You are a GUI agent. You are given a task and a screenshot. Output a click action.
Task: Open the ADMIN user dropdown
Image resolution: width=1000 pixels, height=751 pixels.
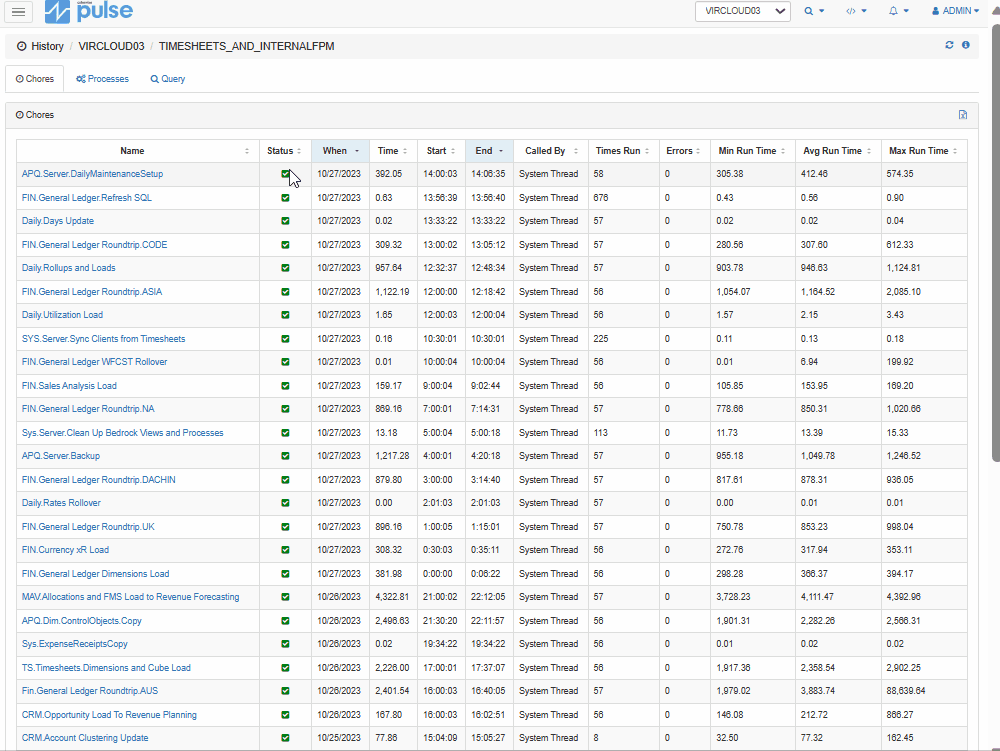point(955,11)
